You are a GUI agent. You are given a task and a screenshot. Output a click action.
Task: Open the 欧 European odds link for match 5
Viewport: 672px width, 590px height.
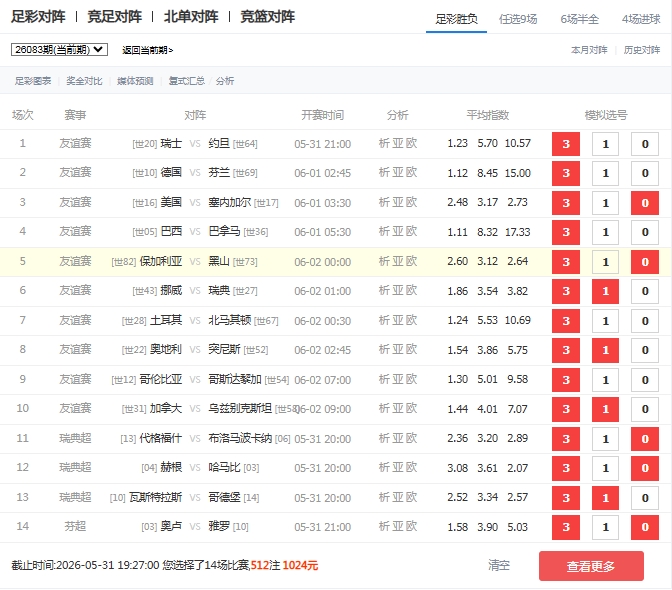411,262
